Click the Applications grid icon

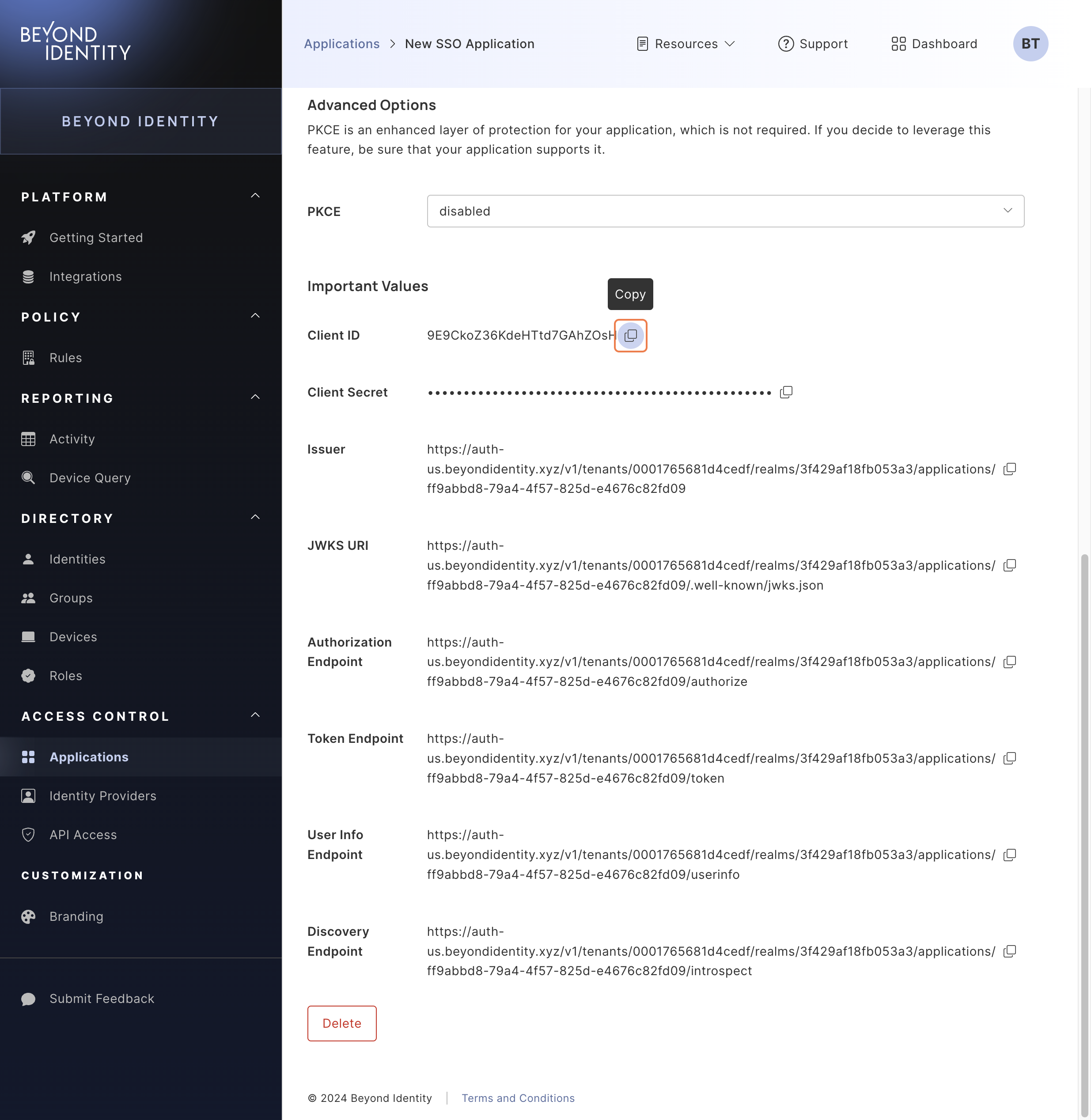pos(28,757)
